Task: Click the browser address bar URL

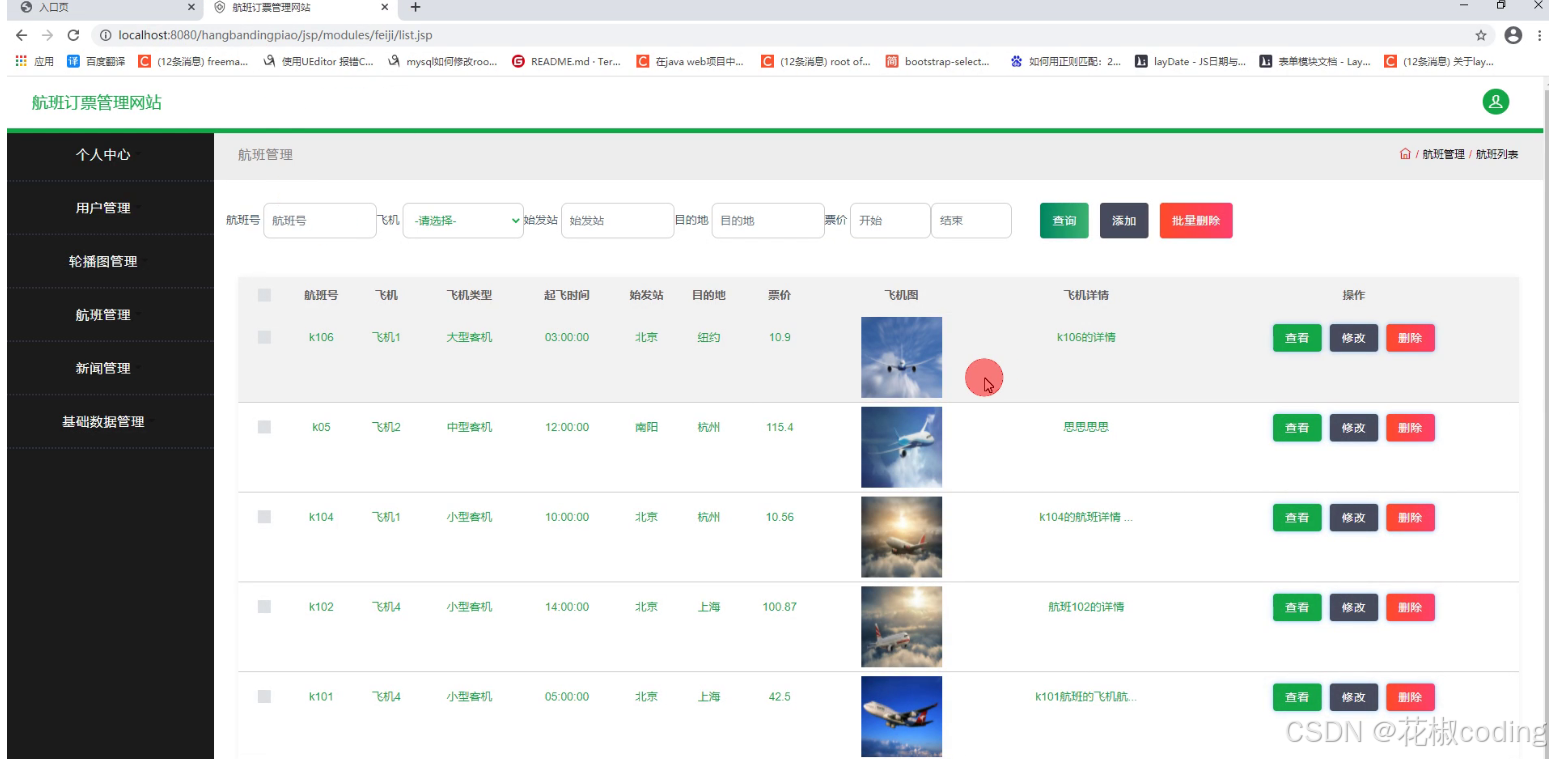Action: [275, 35]
